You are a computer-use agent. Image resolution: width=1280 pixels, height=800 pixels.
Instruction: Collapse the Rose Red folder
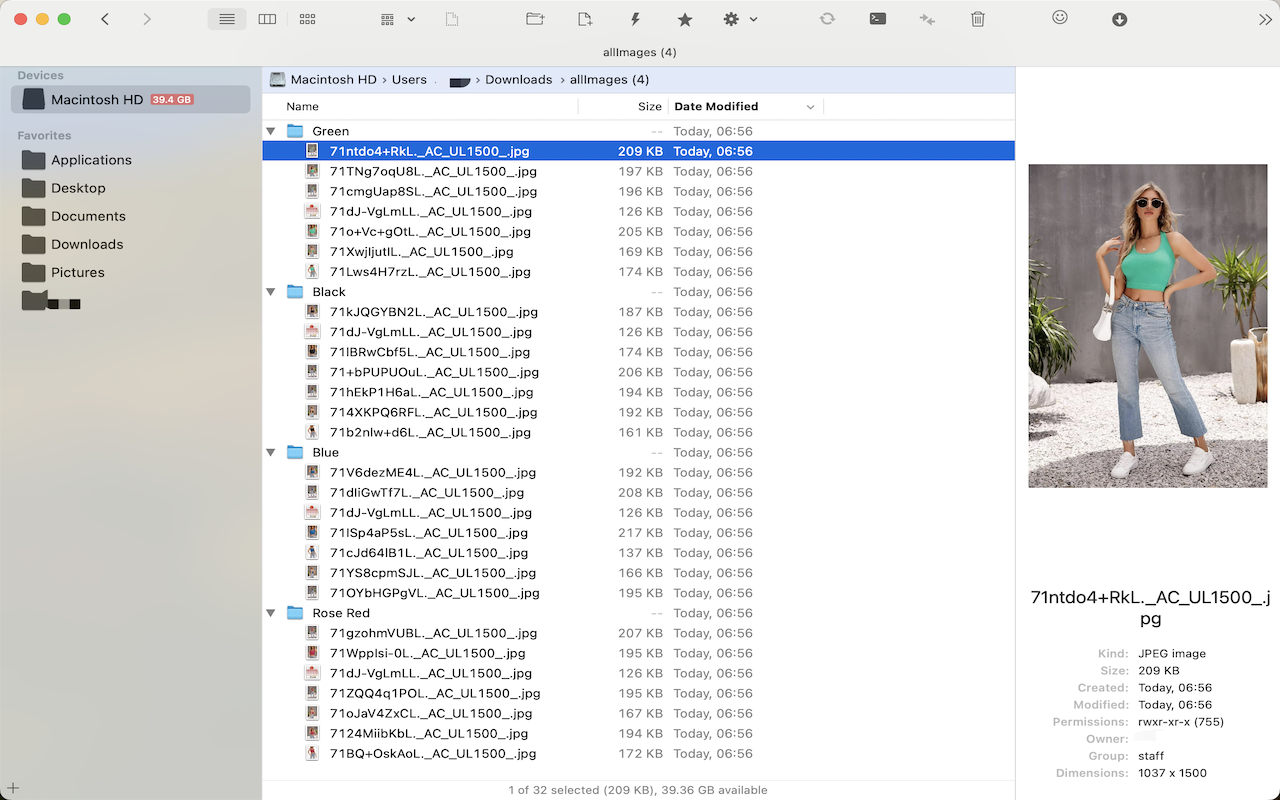(271, 612)
